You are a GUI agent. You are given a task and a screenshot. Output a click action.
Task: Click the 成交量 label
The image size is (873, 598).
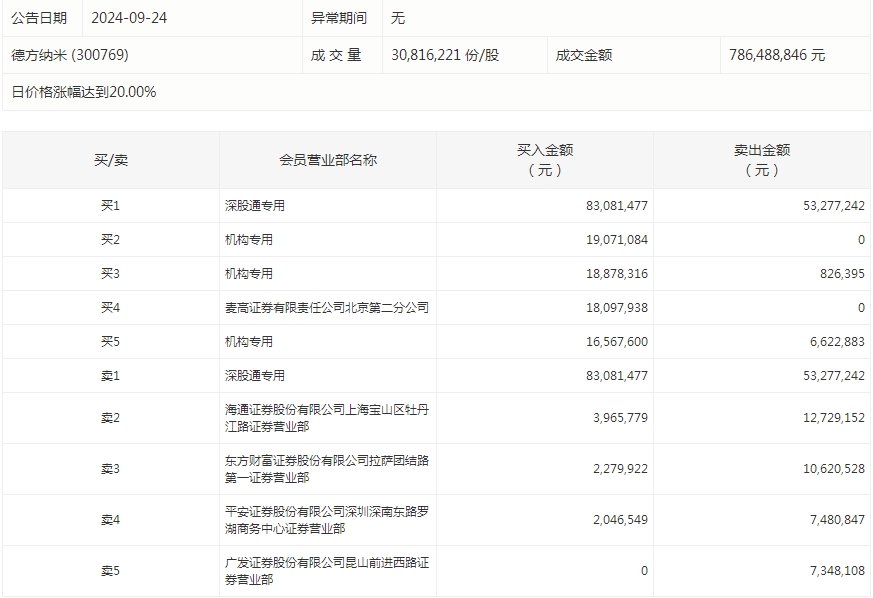336,55
